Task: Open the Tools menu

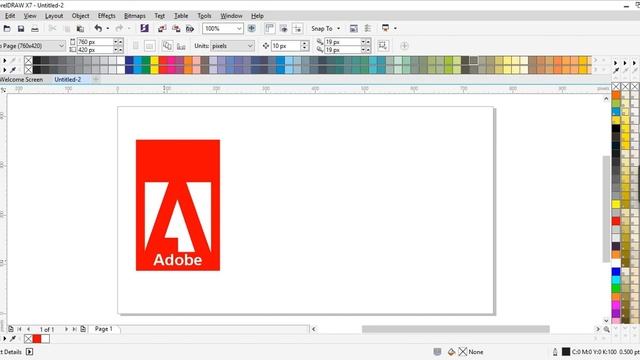Action: (204, 16)
